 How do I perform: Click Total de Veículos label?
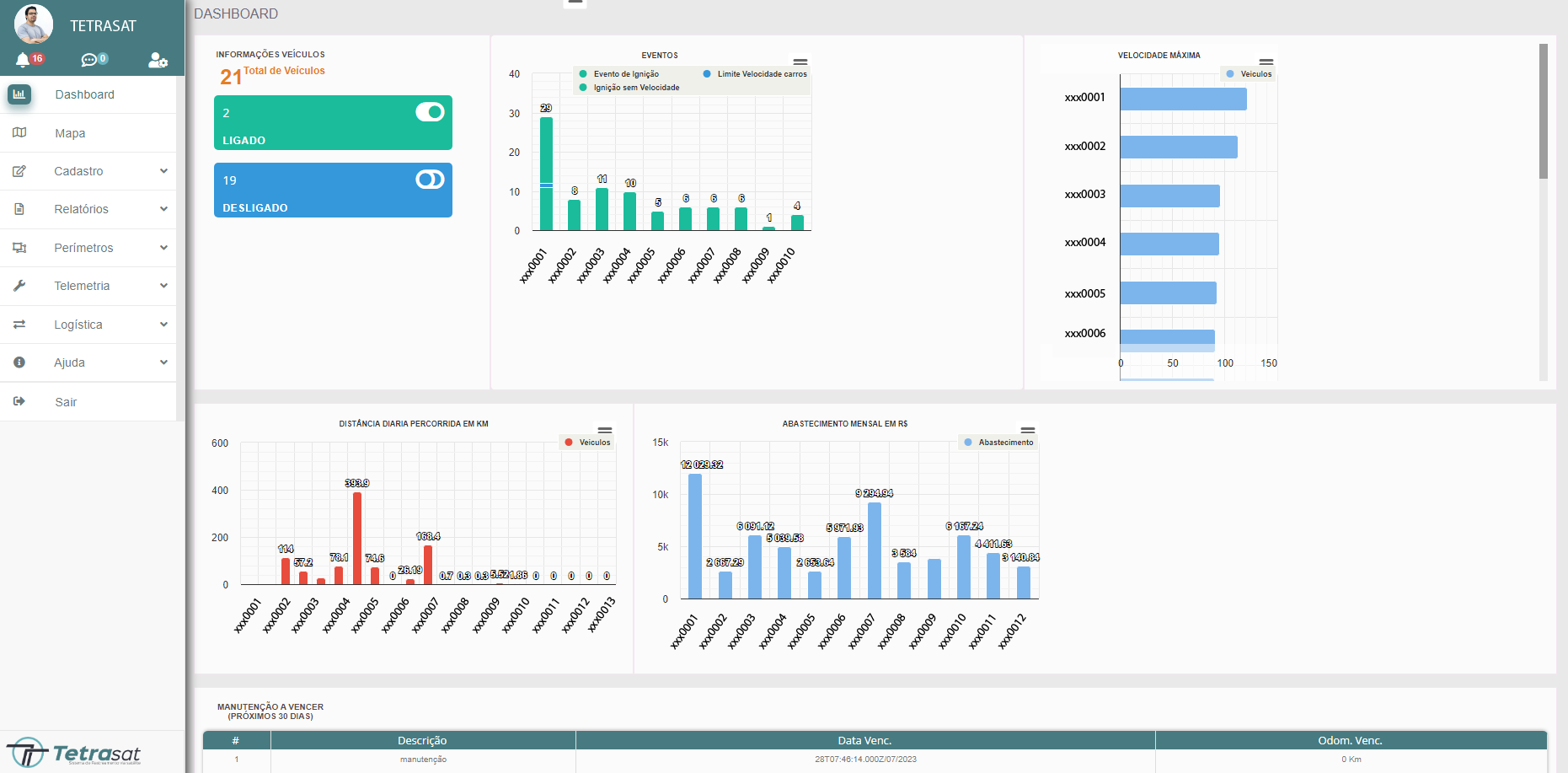pos(284,71)
